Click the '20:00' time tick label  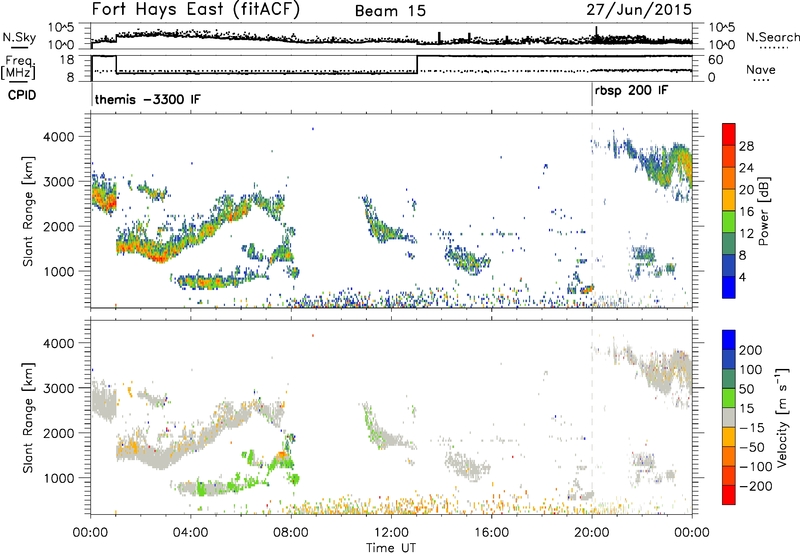click(x=592, y=533)
